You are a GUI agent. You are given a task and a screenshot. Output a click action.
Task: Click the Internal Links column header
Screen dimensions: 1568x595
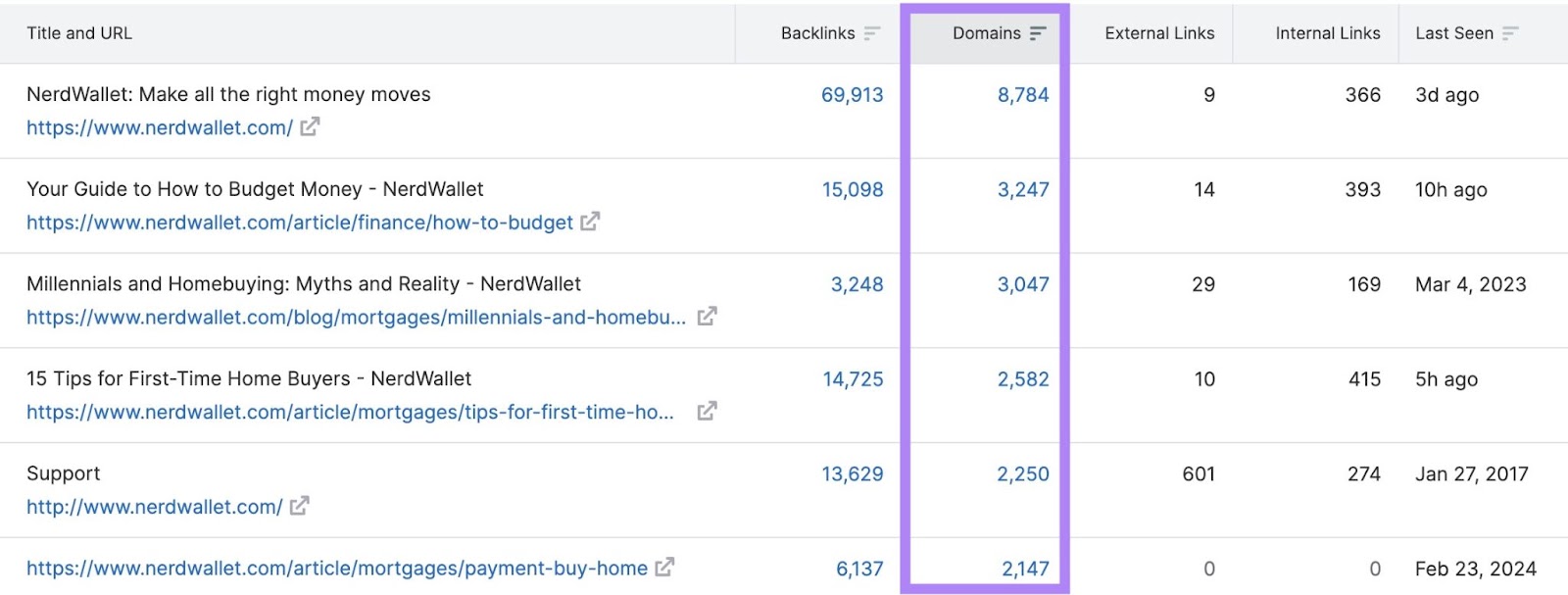[x=1327, y=33]
